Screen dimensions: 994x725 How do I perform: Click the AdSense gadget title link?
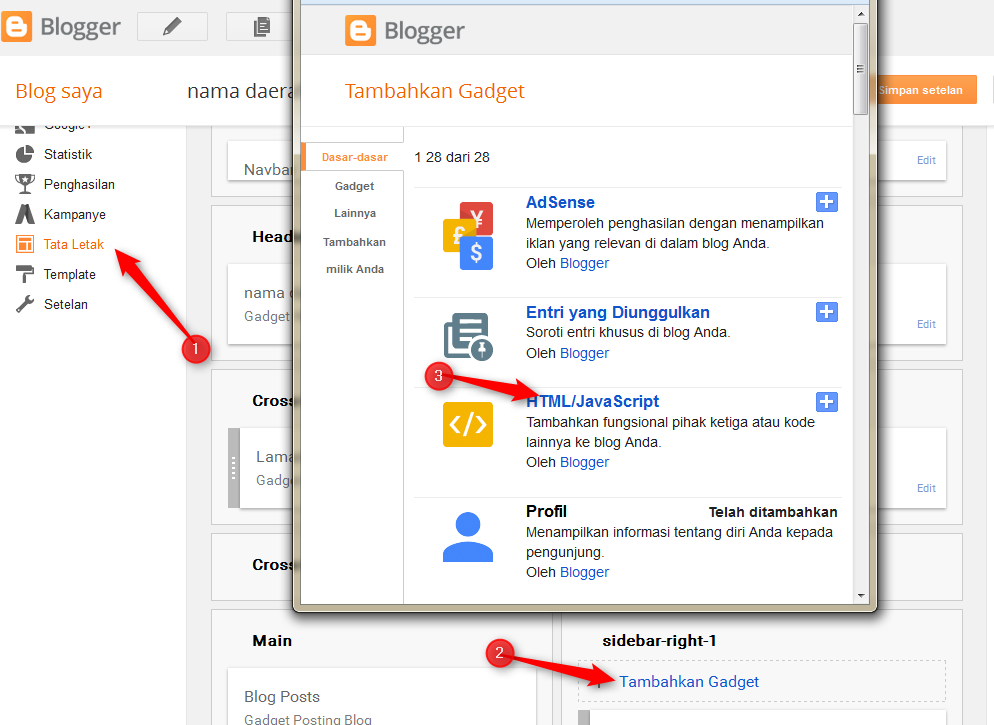560,202
